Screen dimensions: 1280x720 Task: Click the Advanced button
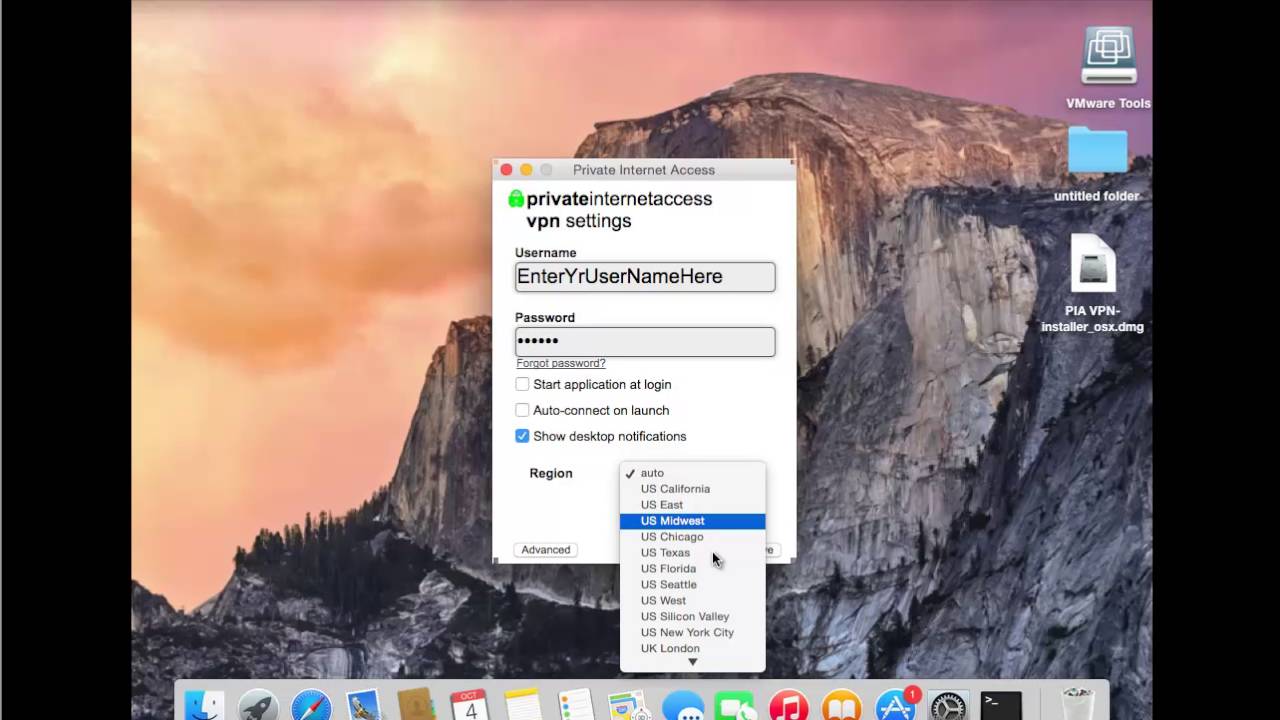coord(545,550)
